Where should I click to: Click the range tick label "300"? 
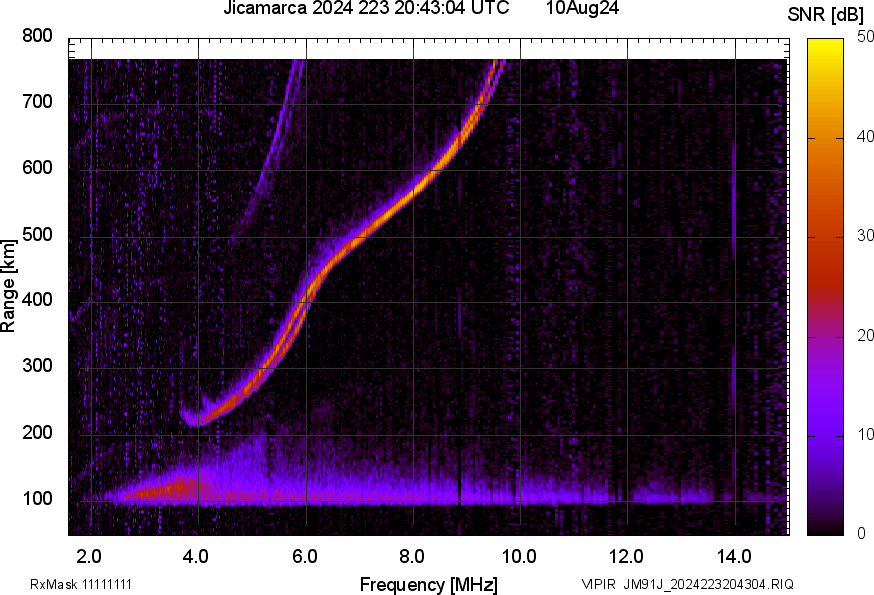point(37,366)
